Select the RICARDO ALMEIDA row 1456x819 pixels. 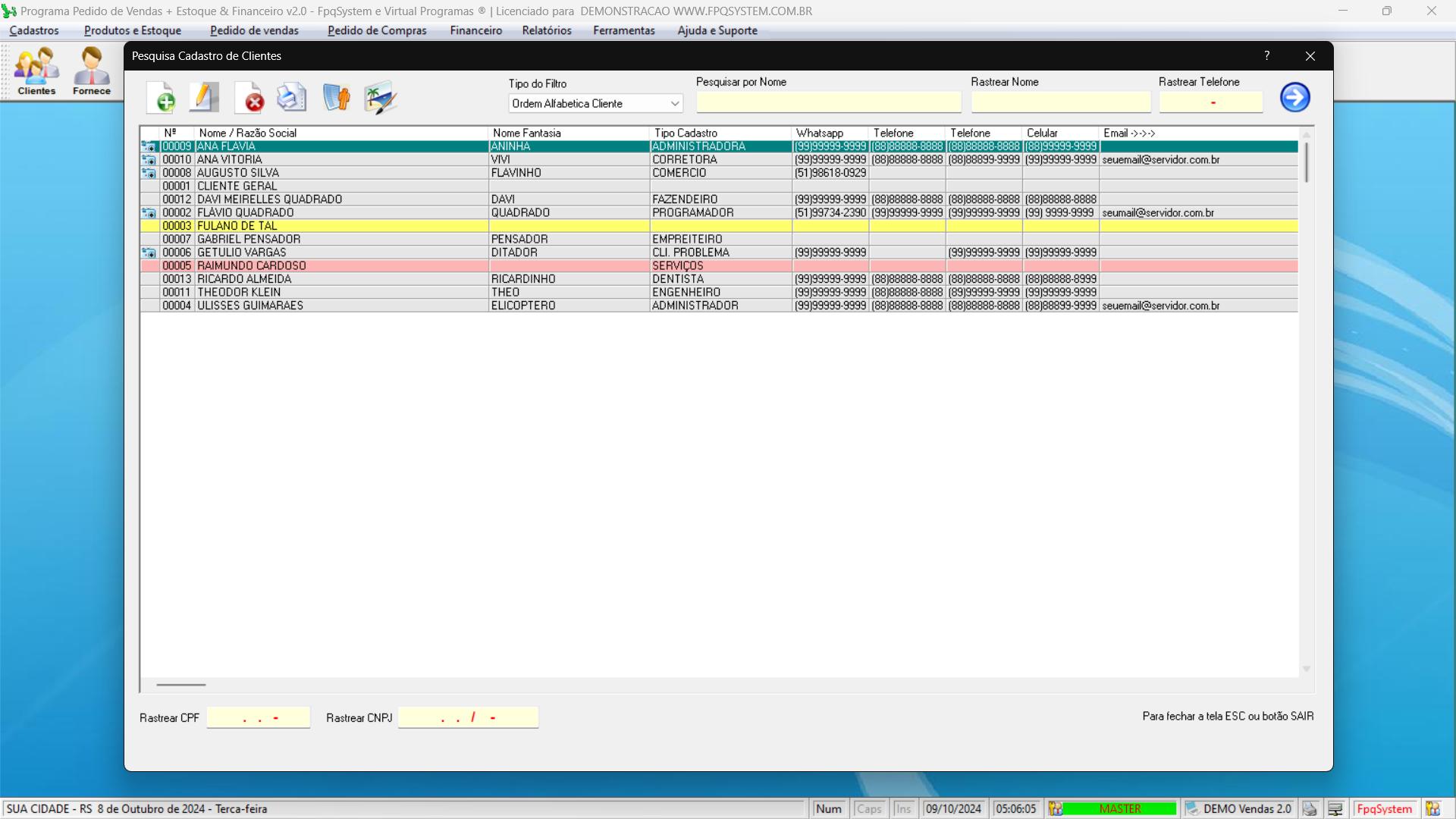pyautogui.click(x=719, y=279)
